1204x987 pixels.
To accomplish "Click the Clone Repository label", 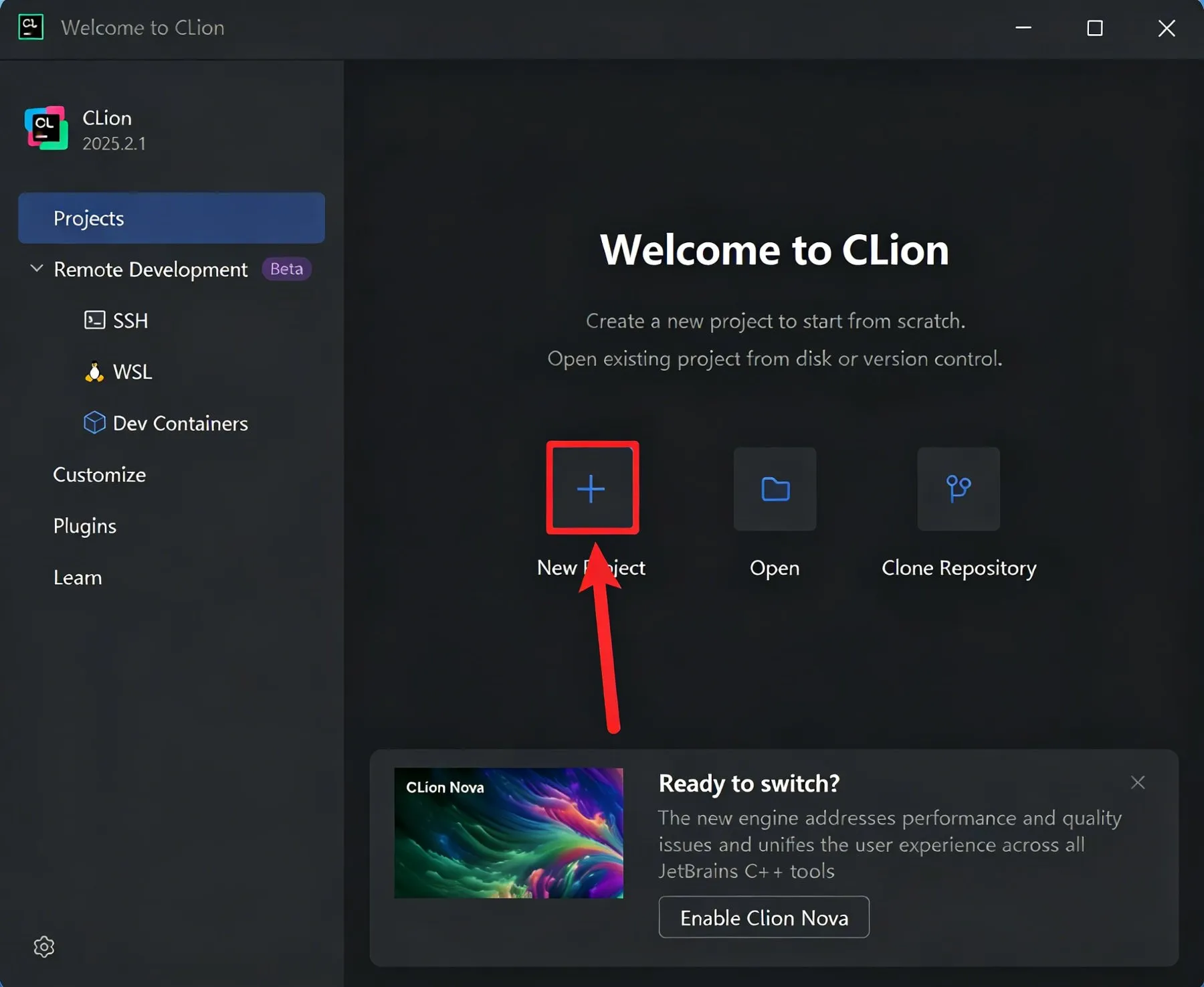I will (x=959, y=568).
